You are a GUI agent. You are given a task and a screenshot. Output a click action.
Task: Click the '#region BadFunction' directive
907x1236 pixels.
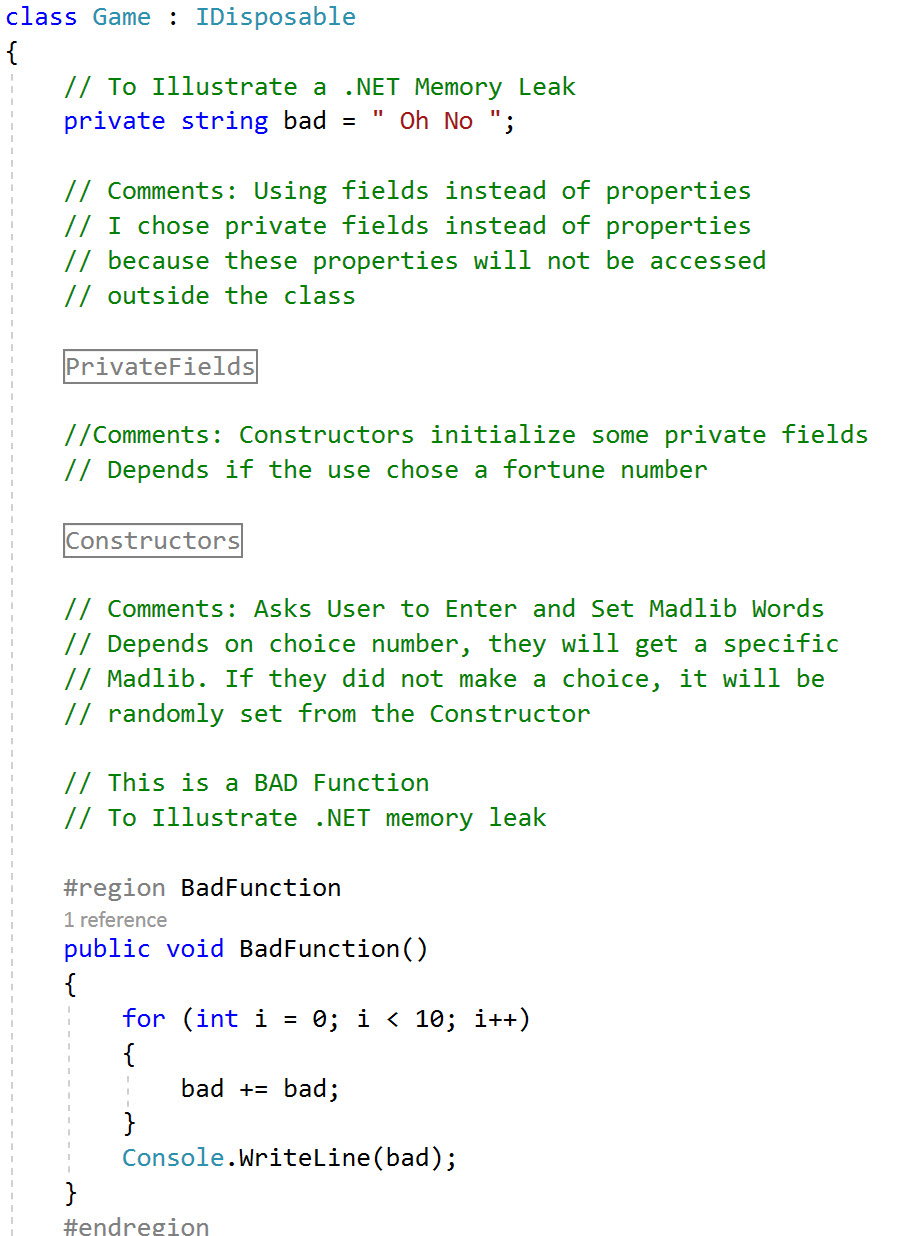click(202, 888)
